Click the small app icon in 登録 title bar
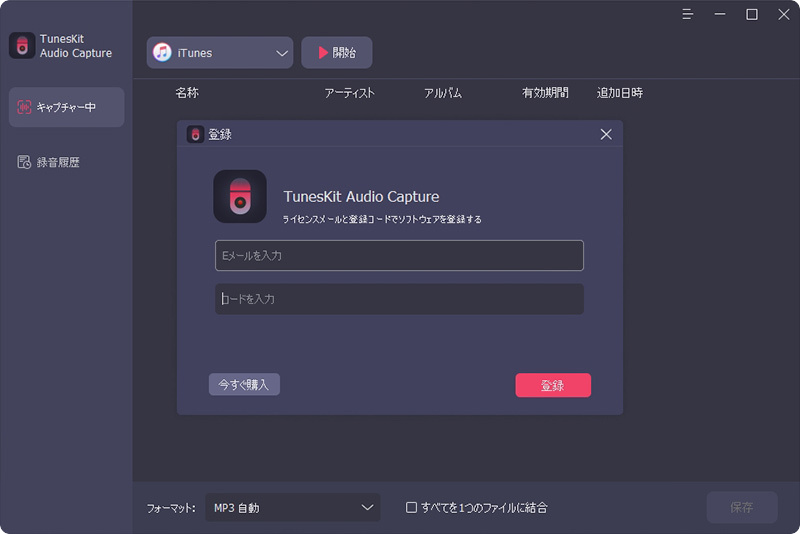 tap(195, 134)
